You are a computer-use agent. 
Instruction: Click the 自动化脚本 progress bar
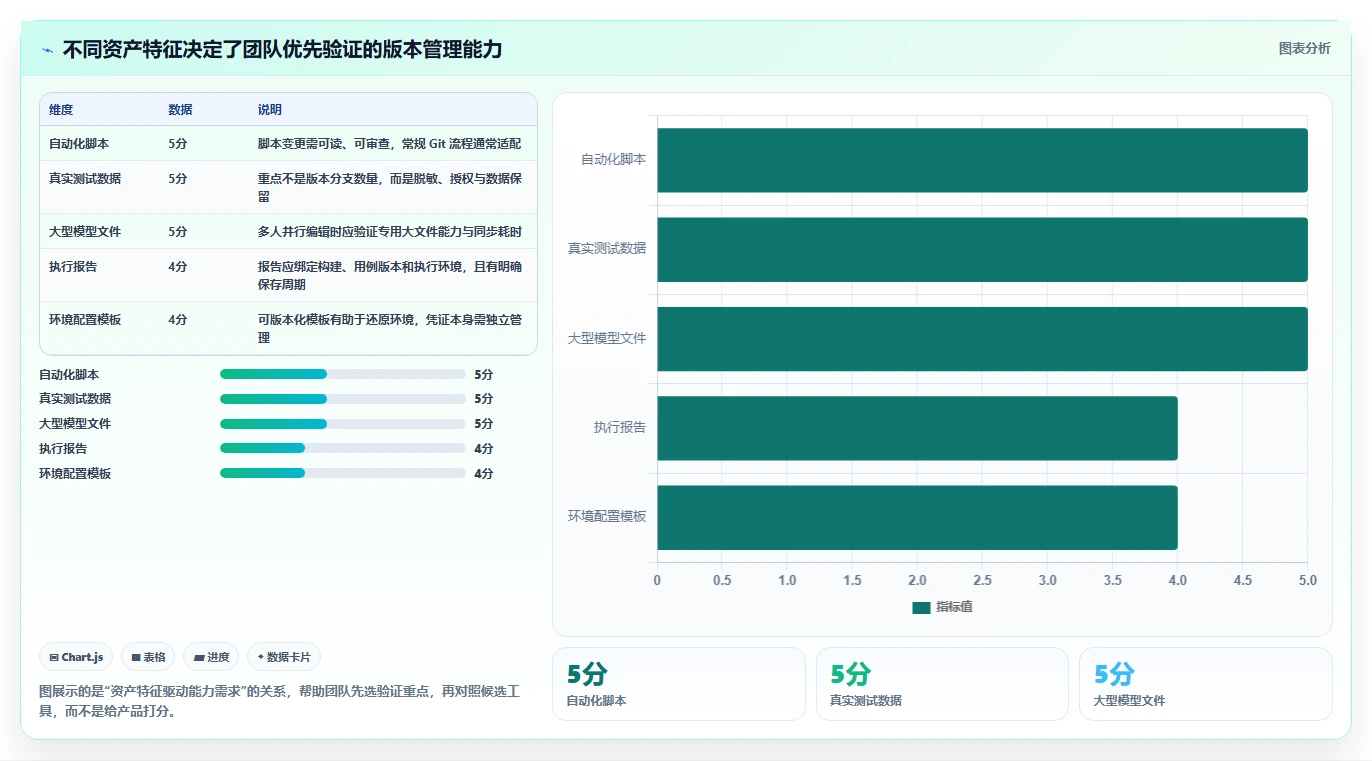click(343, 374)
